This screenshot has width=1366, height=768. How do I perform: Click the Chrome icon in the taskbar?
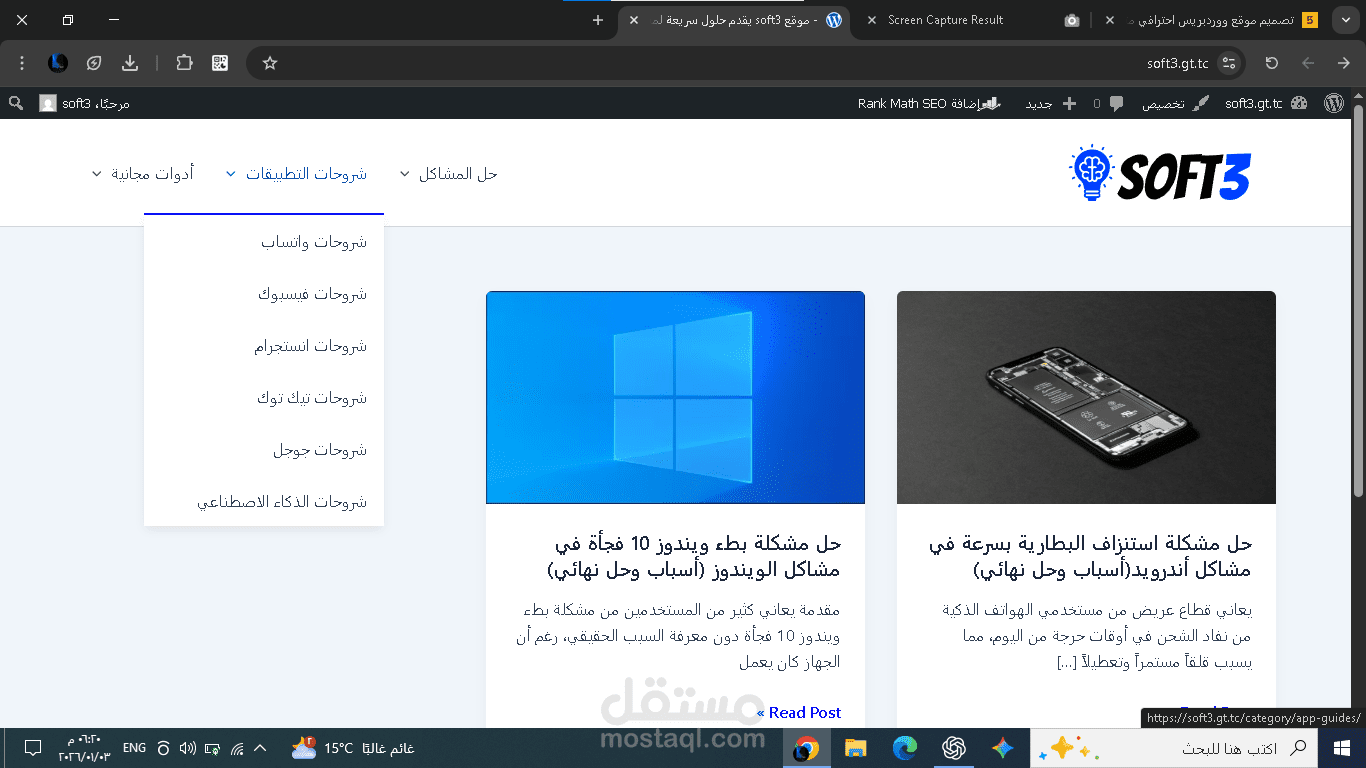806,748
